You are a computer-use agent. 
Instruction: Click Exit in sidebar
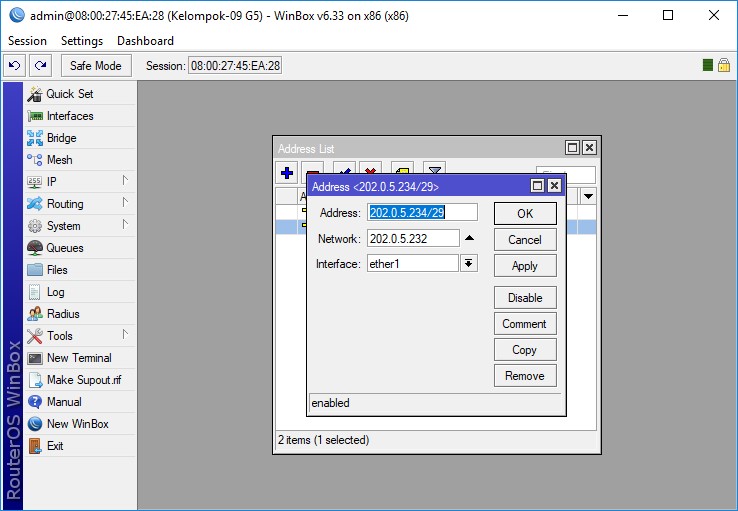[x=80, y=446]
